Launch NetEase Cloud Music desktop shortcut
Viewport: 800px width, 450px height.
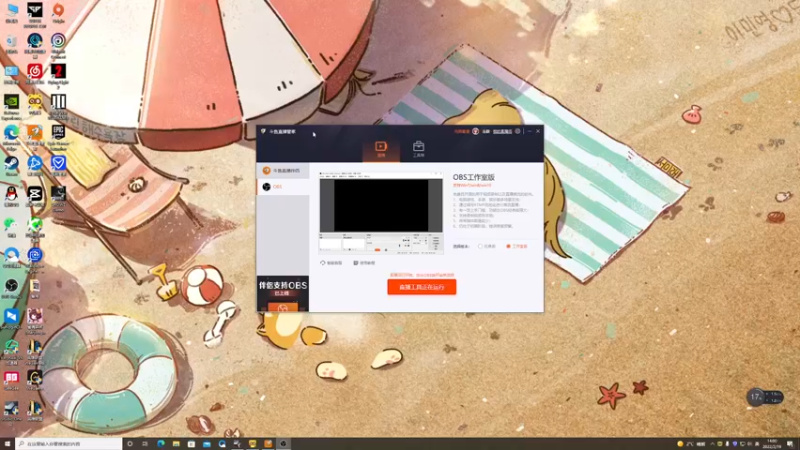click(35, 74)
